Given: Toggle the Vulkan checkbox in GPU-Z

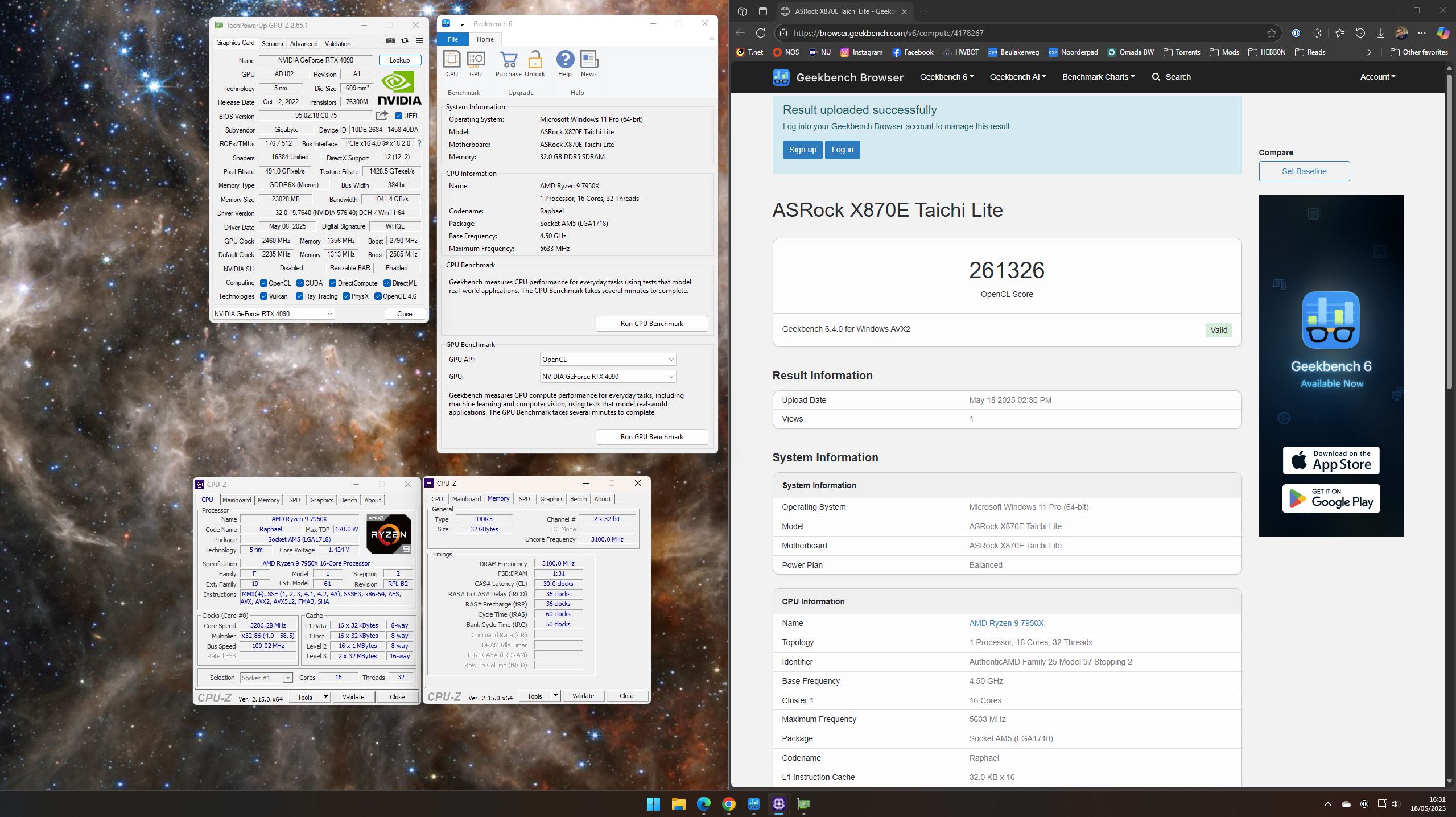Looking at the screenshot, I should click(263, 296).
